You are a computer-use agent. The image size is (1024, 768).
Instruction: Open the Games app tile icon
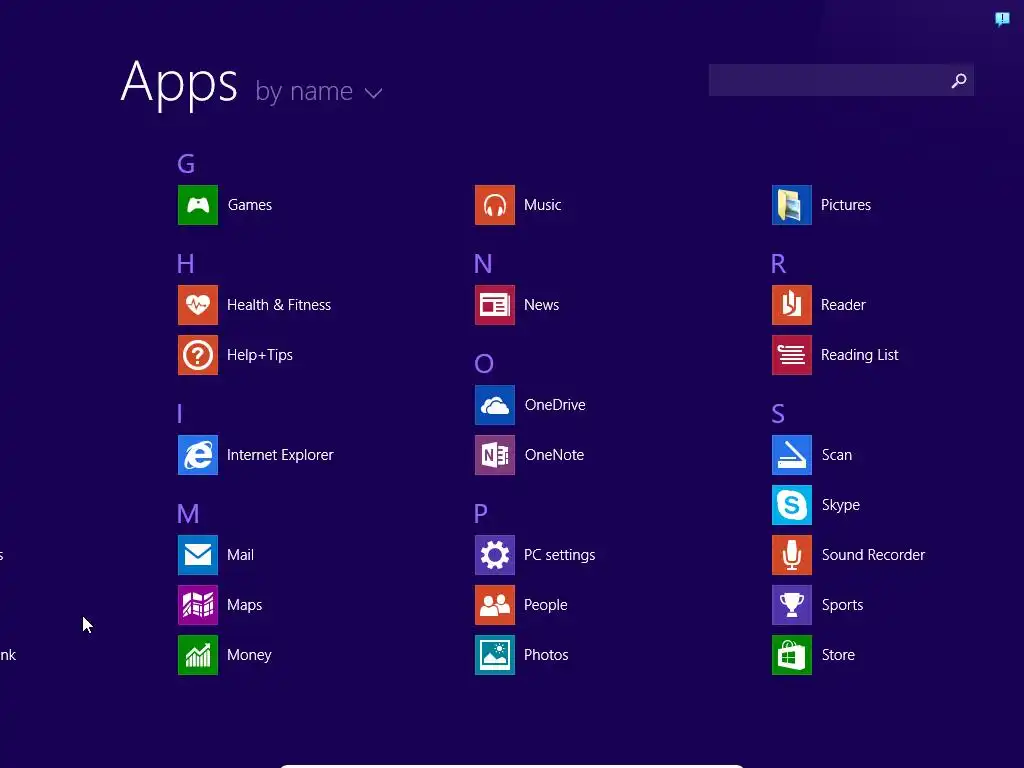198,205
